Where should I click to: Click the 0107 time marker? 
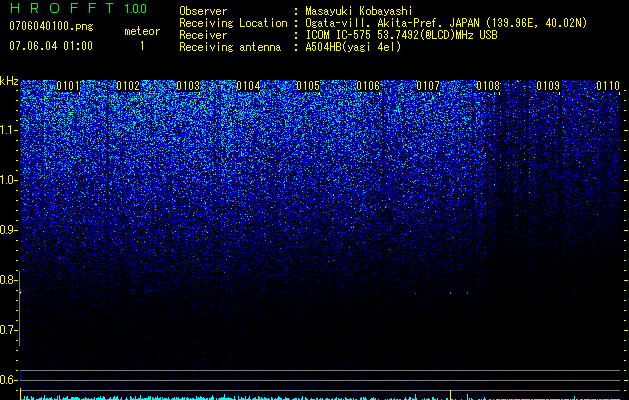[x=428, y=86]
